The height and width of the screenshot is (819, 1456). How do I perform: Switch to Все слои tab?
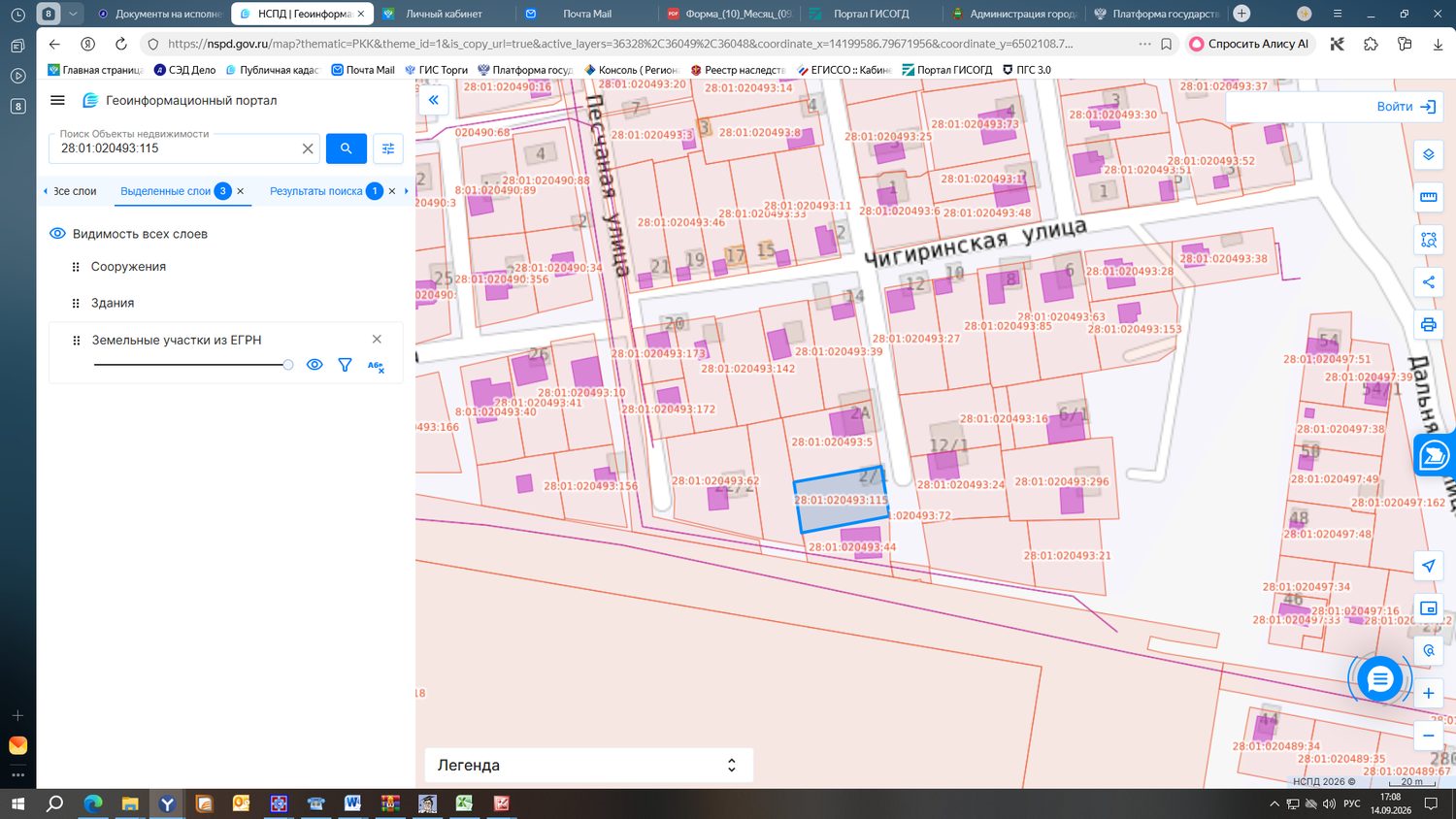point(75,191)
